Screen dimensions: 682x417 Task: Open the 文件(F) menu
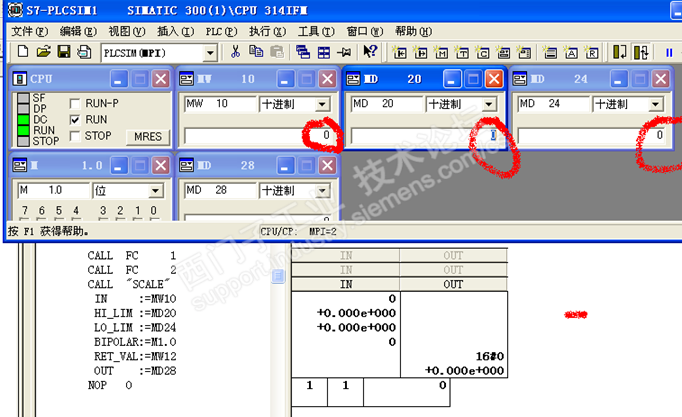pyautogui.click(x=30, y=31)
